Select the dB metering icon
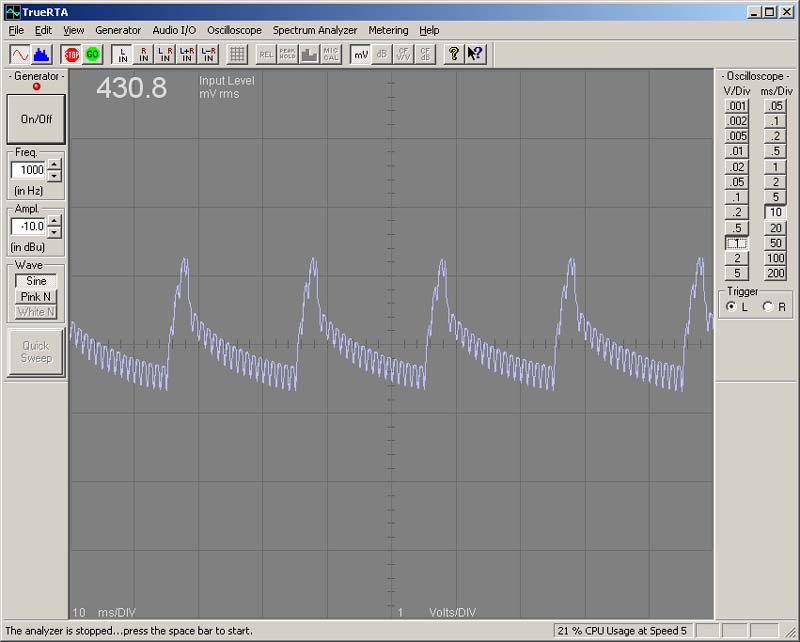The height and width of the screenshot is (642, 800). tap(382, 54)
